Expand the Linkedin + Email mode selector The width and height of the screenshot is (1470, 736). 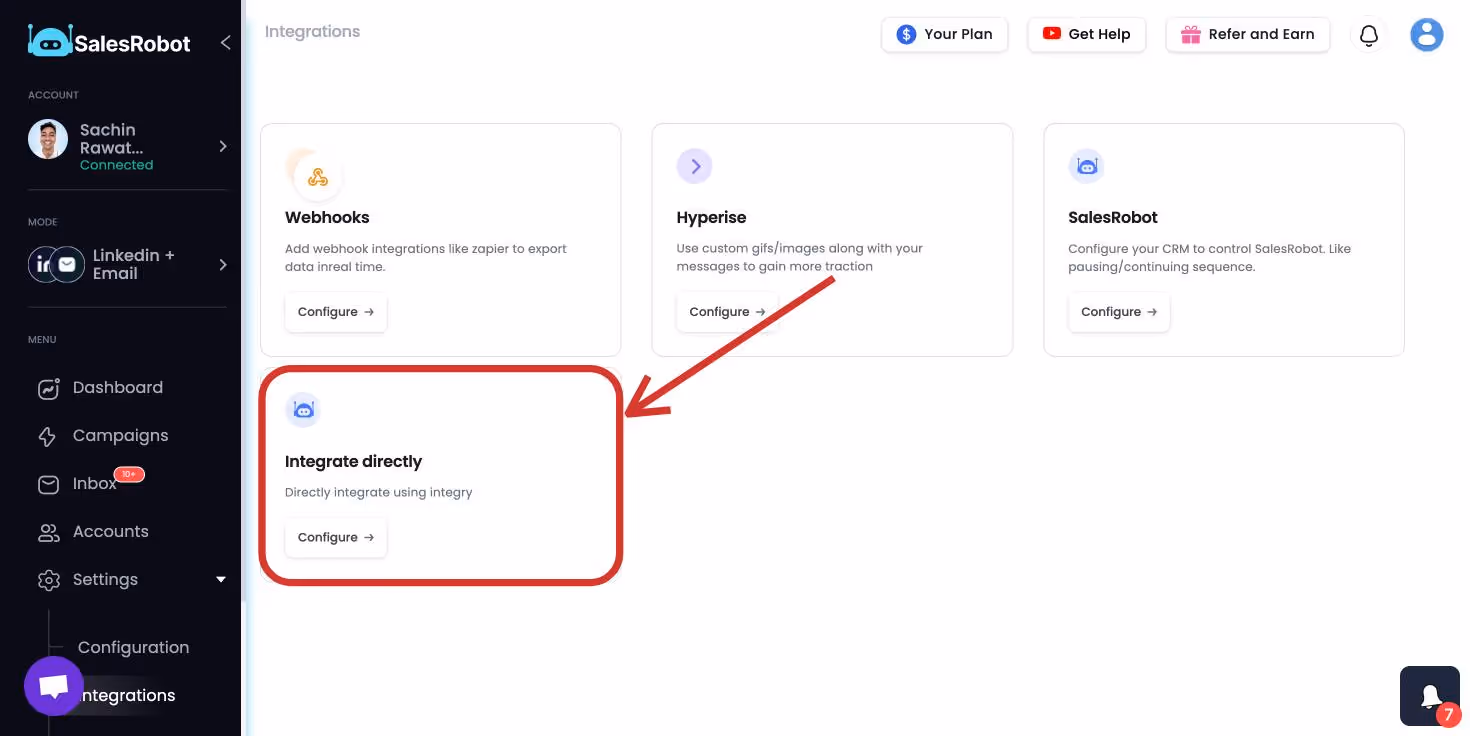click(223, 264)
